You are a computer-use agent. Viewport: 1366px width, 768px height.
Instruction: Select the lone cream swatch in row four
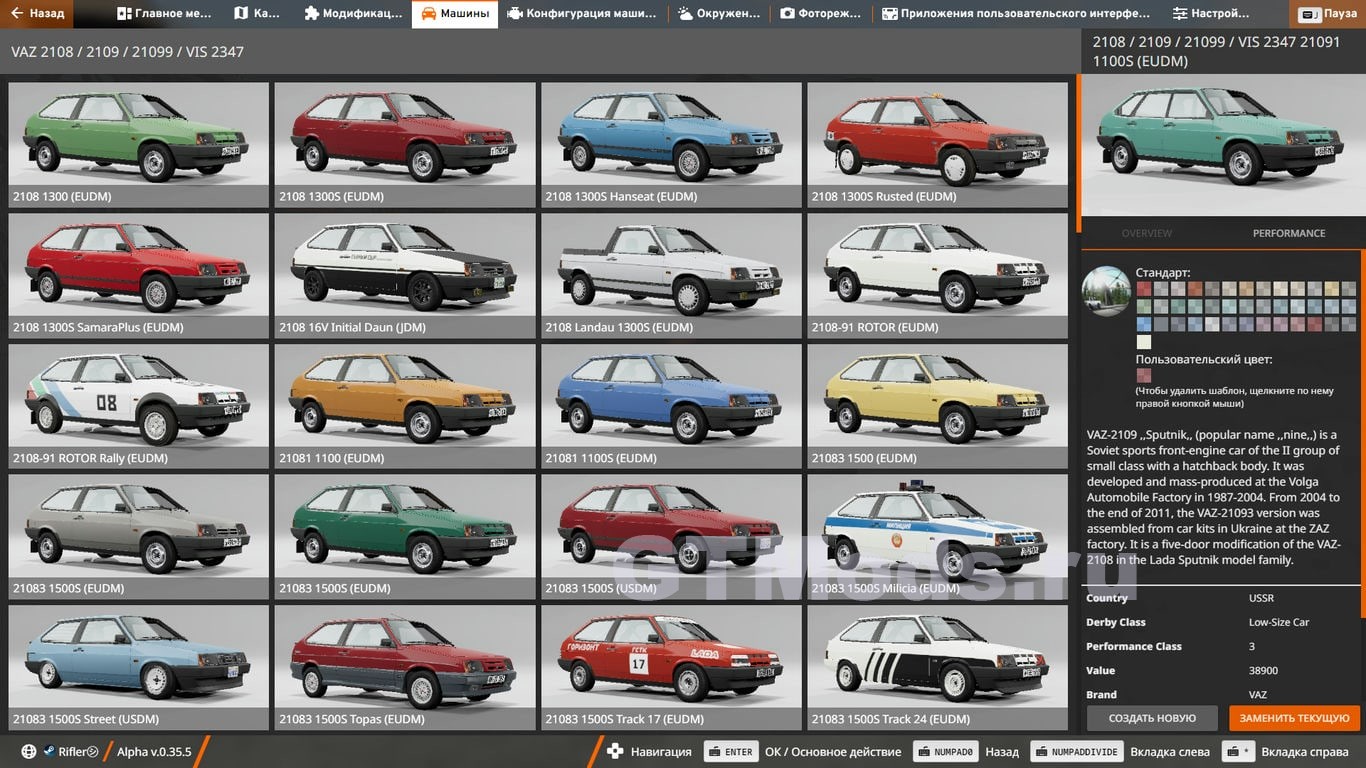(x=1143, y=342)
